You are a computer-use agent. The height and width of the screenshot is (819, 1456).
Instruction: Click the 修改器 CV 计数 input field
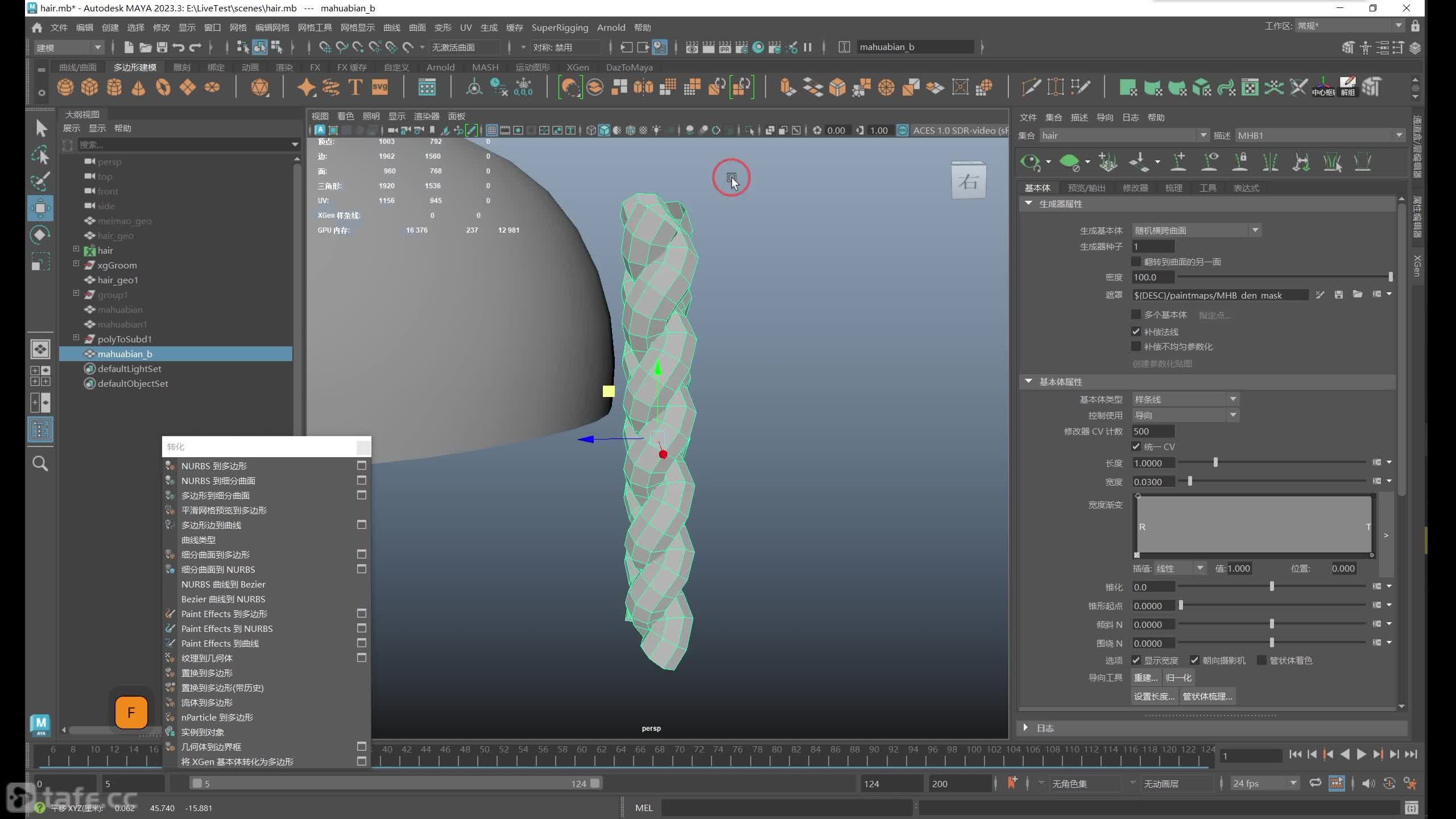(1153, 431)
